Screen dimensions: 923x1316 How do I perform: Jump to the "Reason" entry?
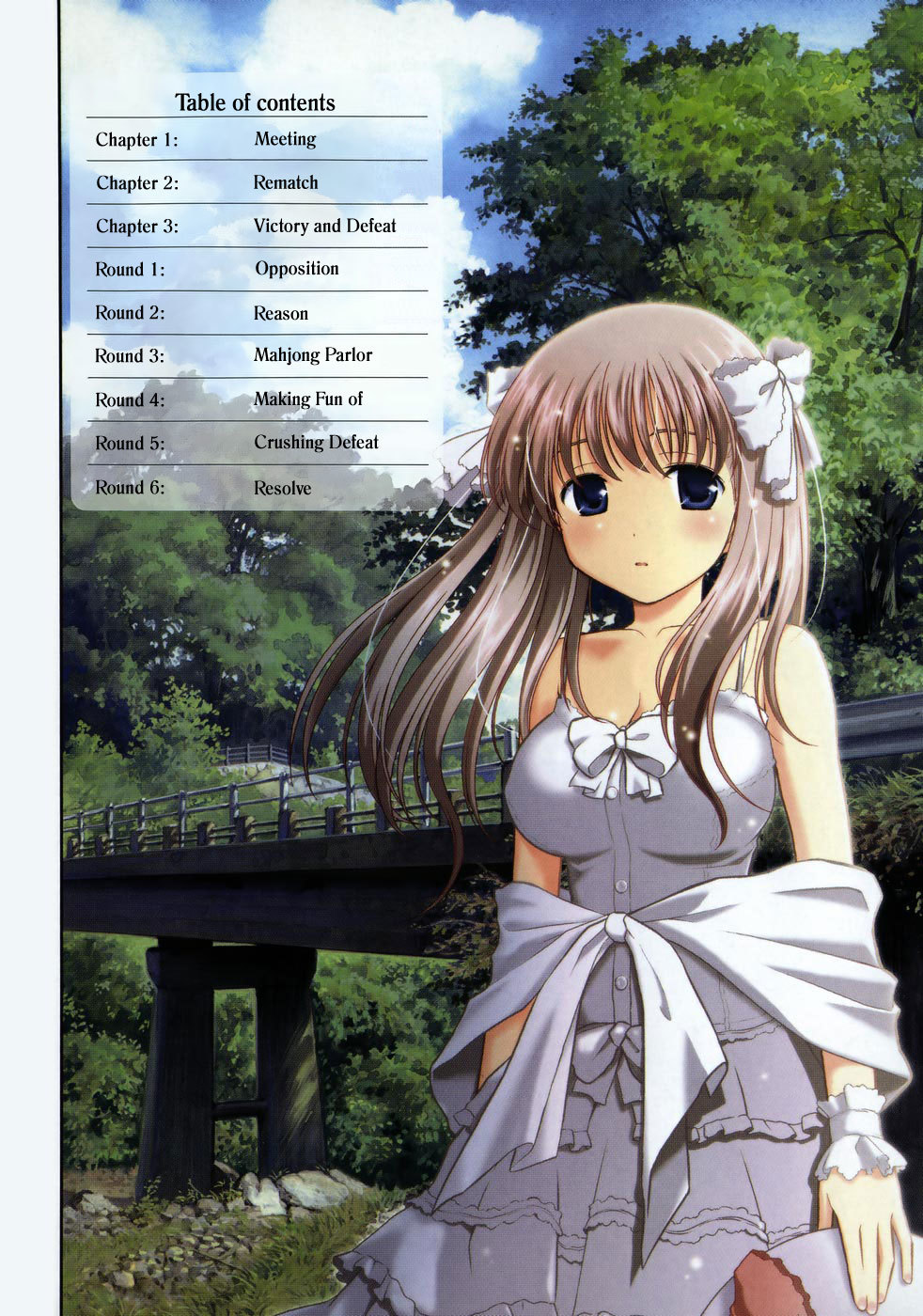tap(280, 313)
